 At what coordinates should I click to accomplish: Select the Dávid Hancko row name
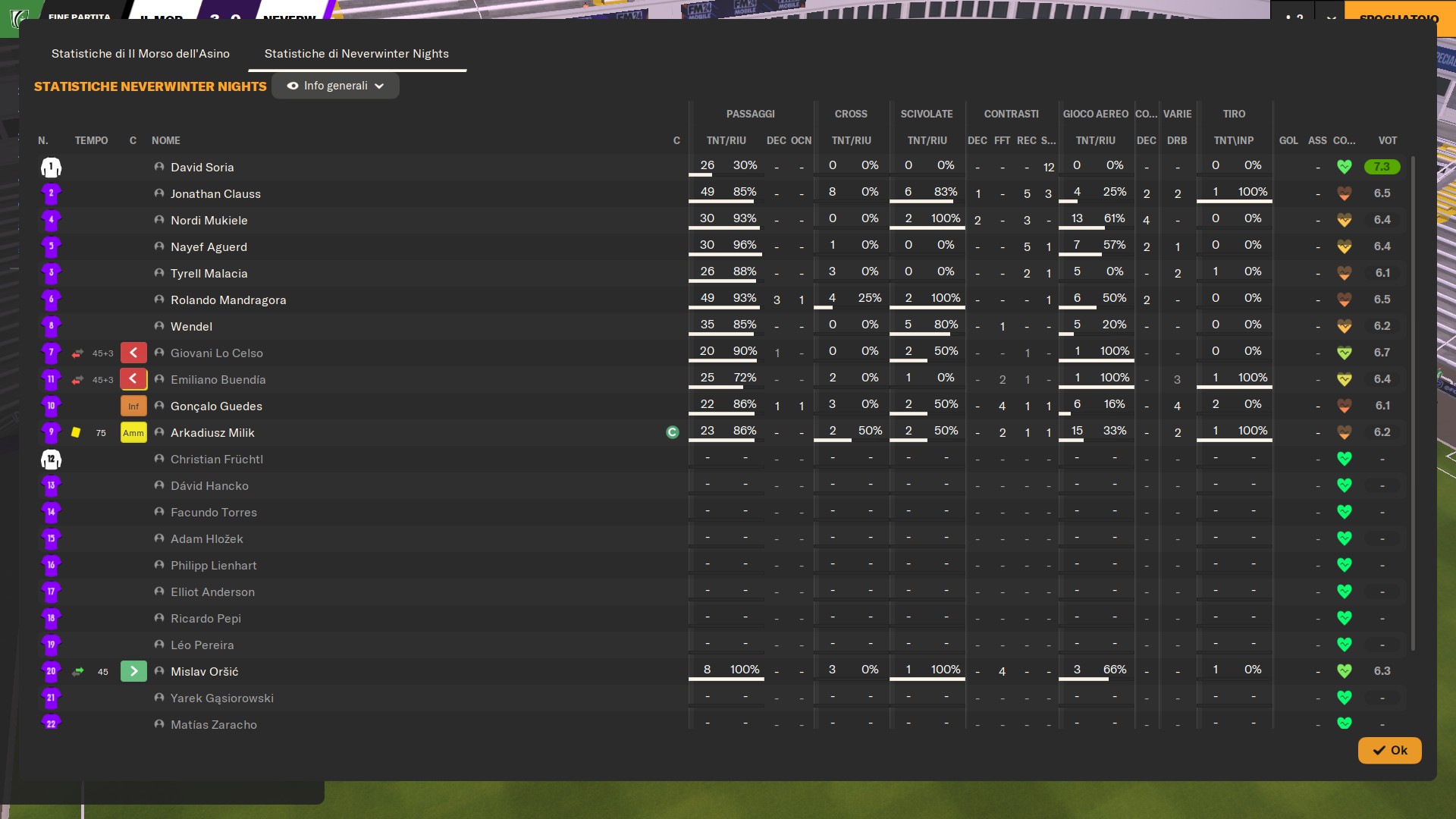coord(209,485)
